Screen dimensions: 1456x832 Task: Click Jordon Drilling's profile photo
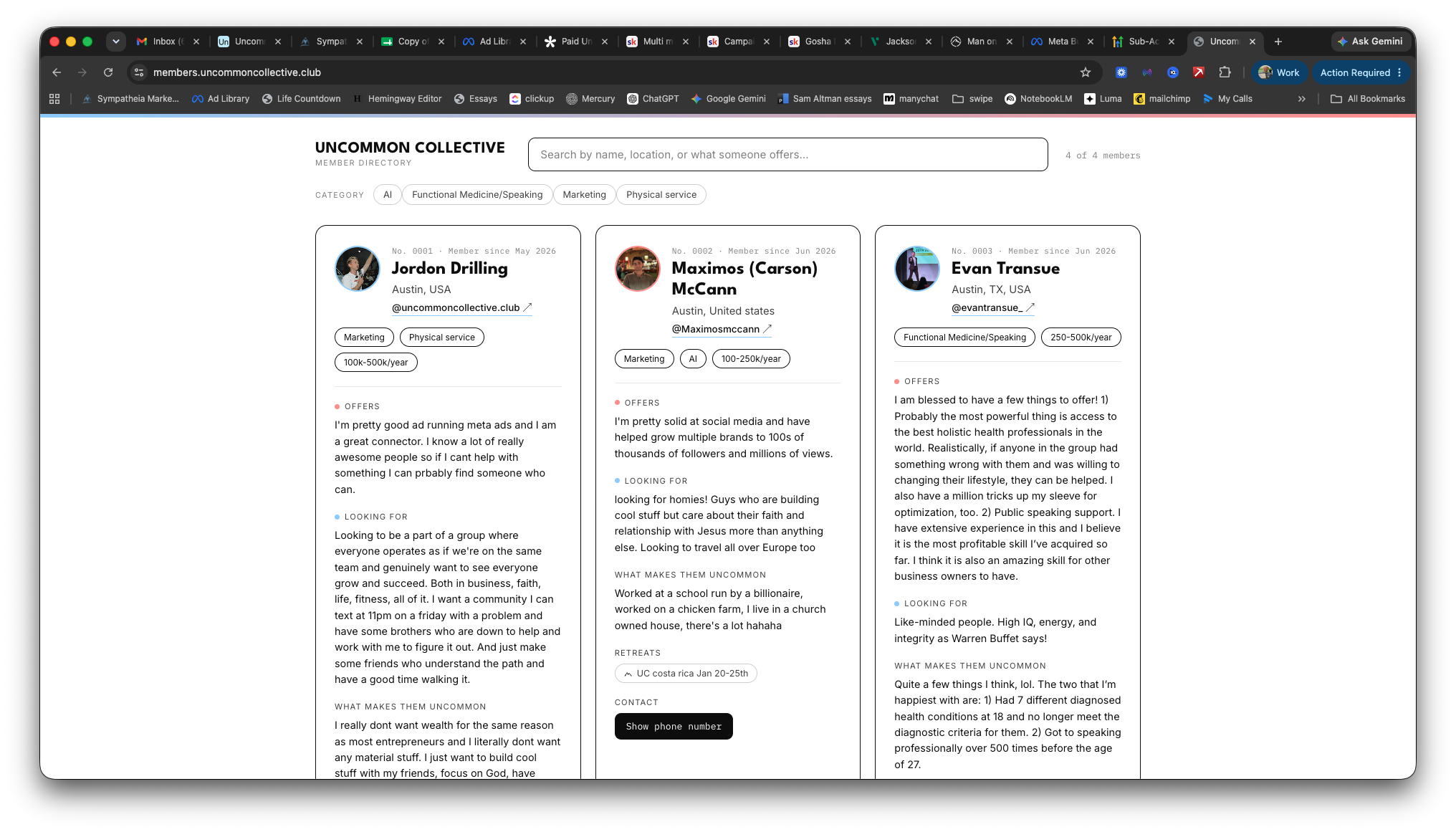(x=358, y=269)
